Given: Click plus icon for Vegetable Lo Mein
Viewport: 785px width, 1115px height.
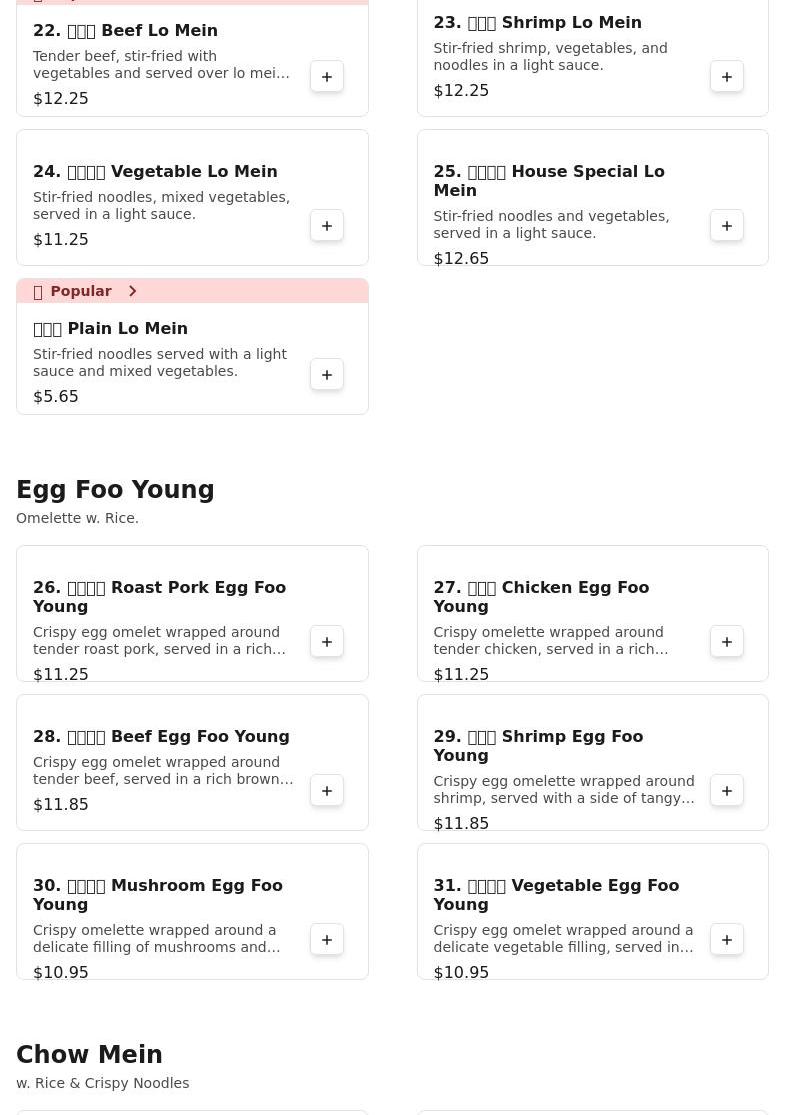Looking at the screenshot, I should (x=327, y=226).
